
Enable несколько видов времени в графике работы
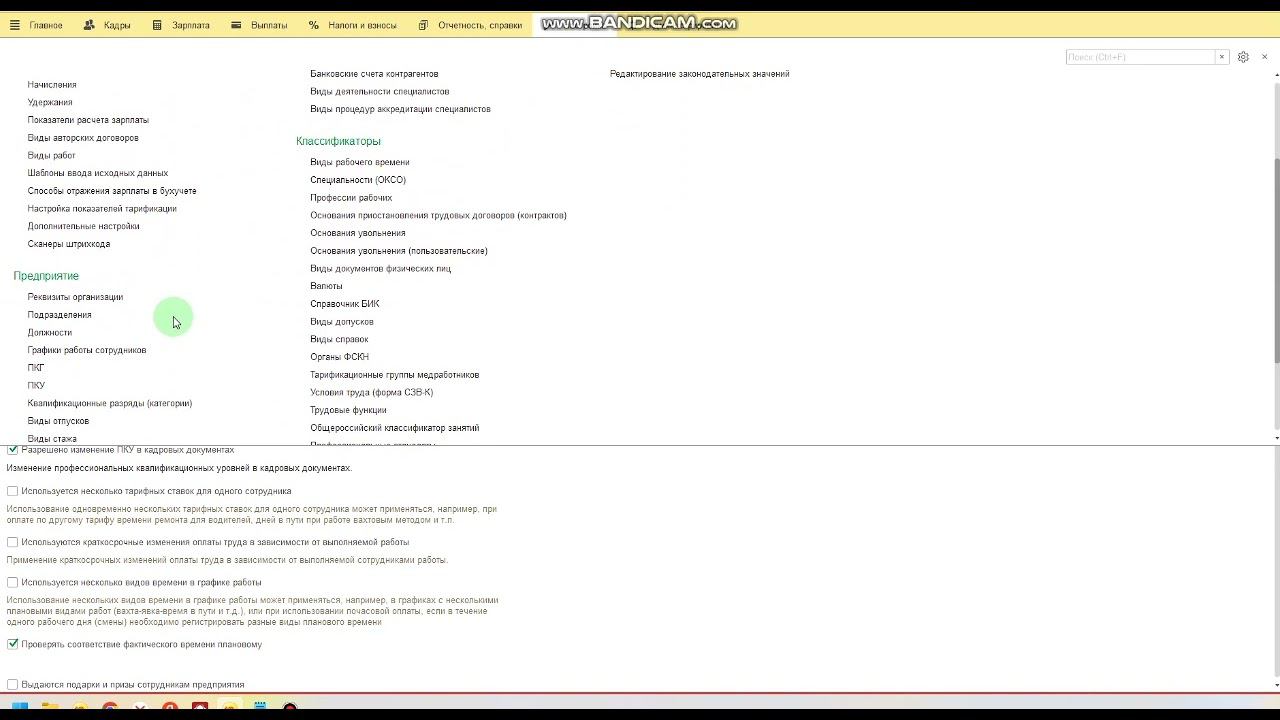point(13,582)
